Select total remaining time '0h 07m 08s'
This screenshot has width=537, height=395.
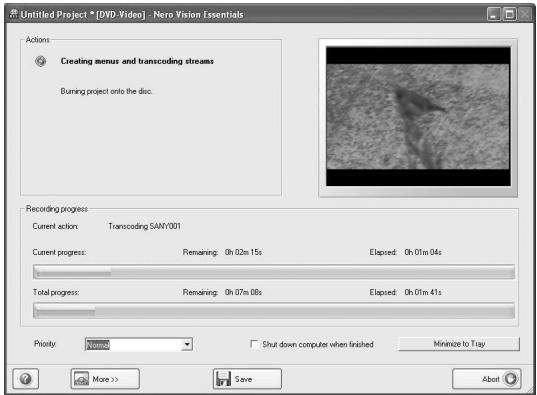243,292
